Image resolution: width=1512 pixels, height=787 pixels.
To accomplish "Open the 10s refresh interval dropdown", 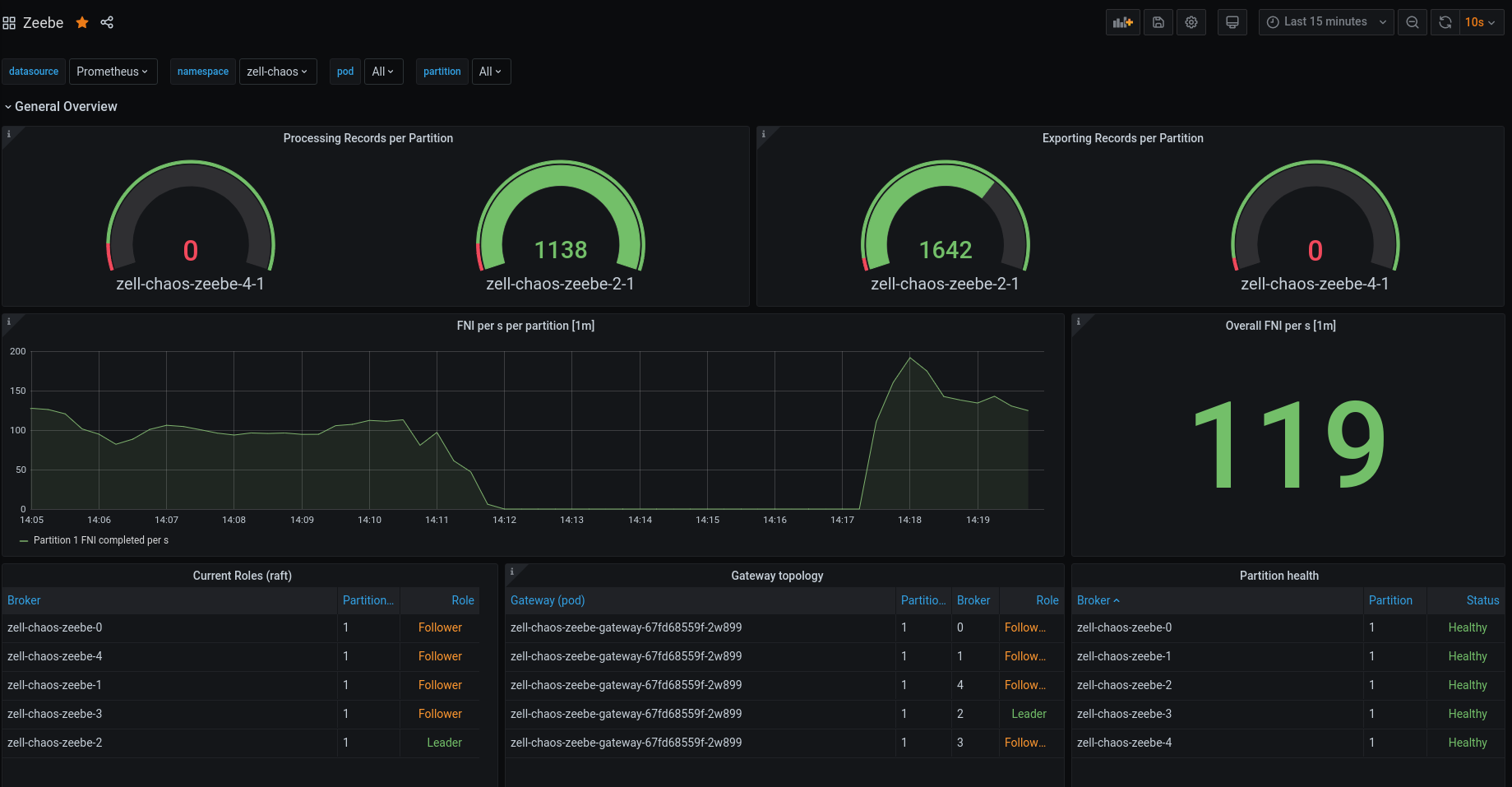I will click(1482, 22).
